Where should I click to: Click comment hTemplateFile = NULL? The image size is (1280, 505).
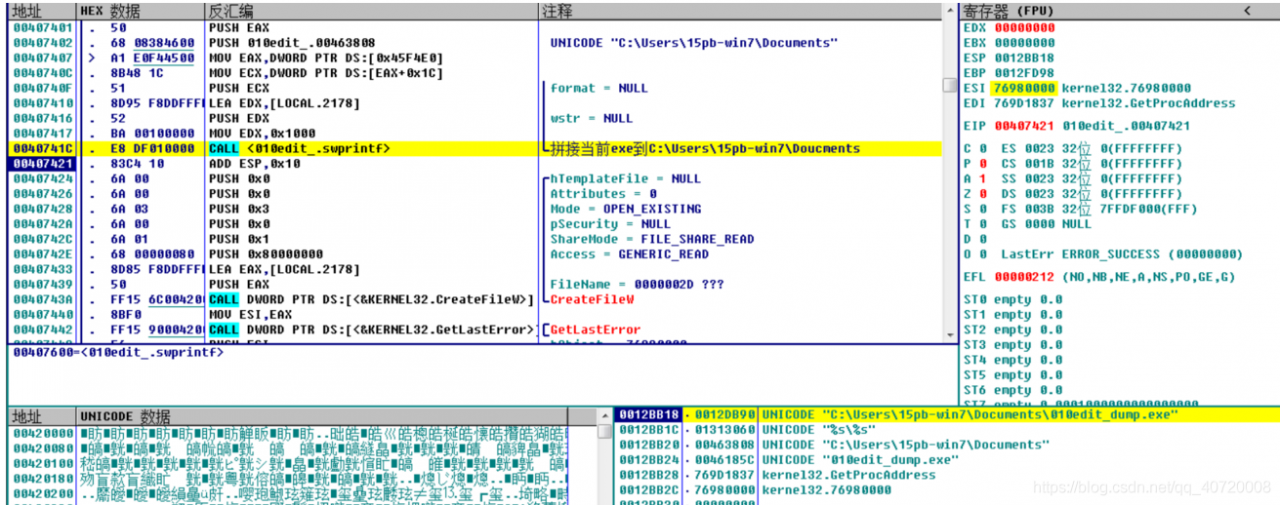pyautogui.click(x=625, y=178)
